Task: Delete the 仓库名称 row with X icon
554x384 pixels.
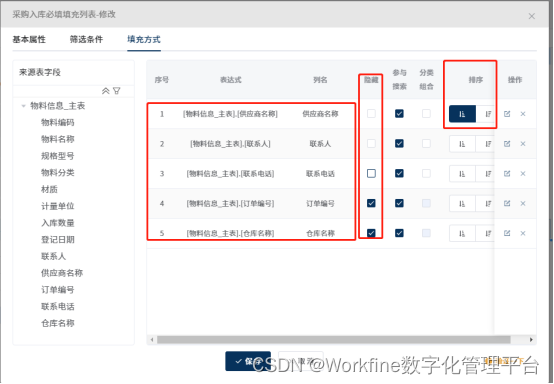Action: pos(523,233)
